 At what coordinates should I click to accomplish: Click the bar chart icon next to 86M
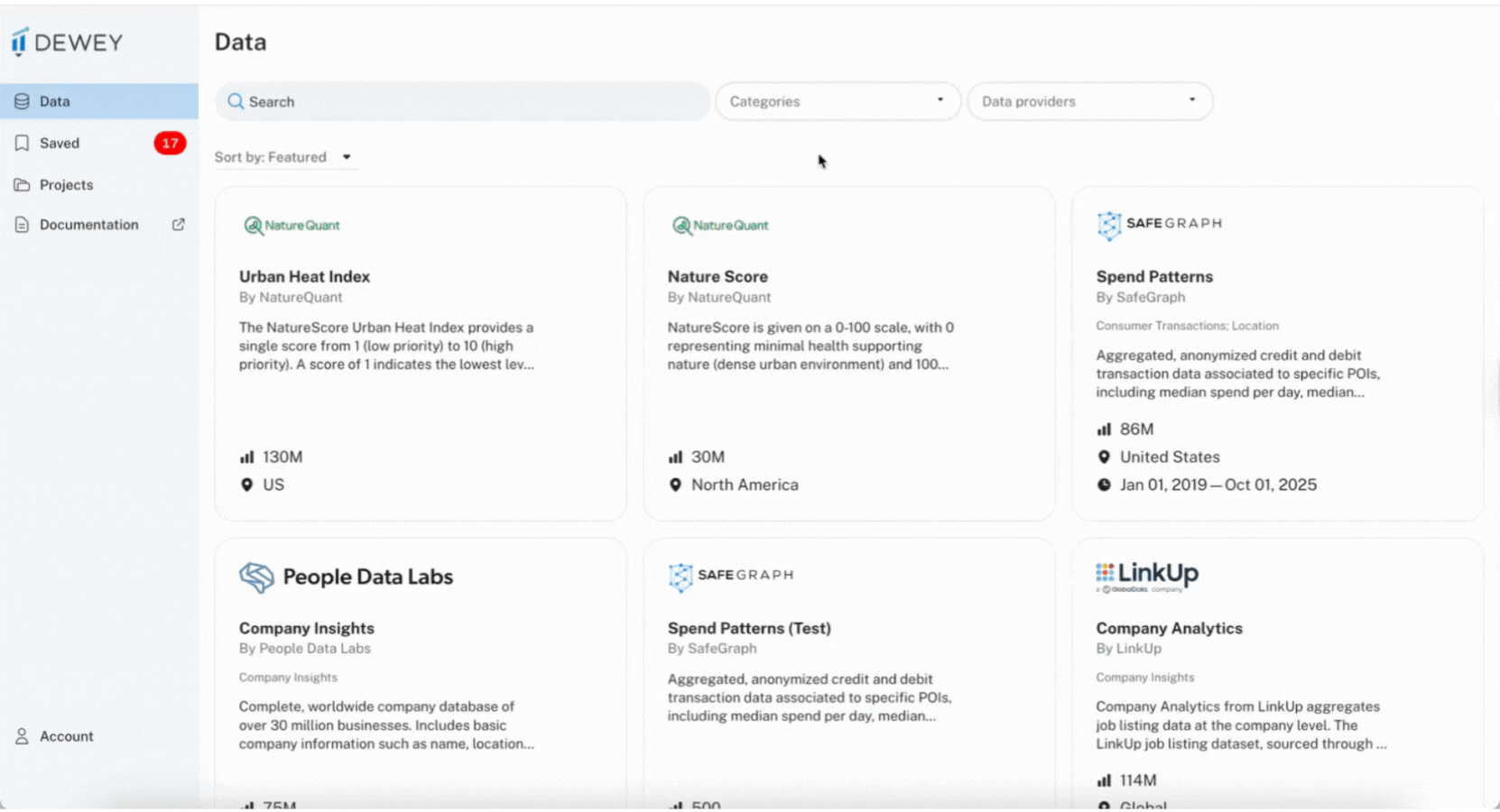click(x=1104, y=429)
